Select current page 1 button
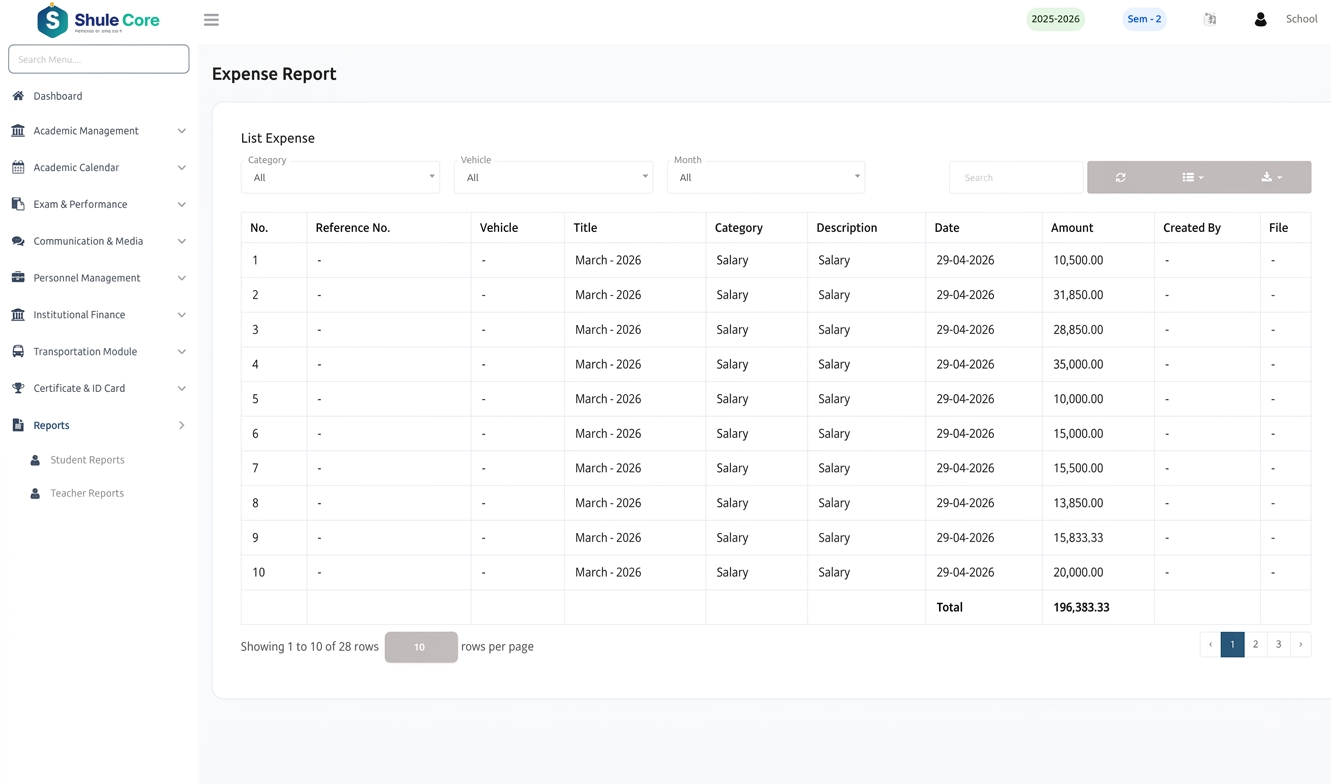 pyautogui.click(x=1232, y=645)
